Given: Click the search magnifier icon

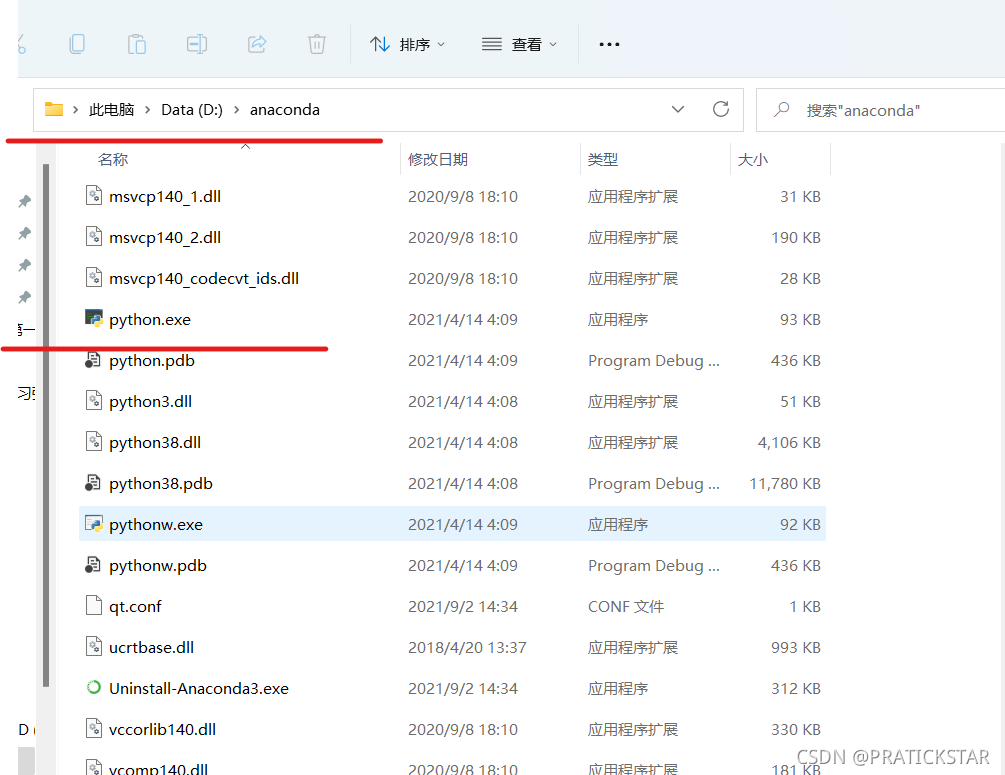Looking at the screenshot, I should pyautogui.click(x=781, y=110).
